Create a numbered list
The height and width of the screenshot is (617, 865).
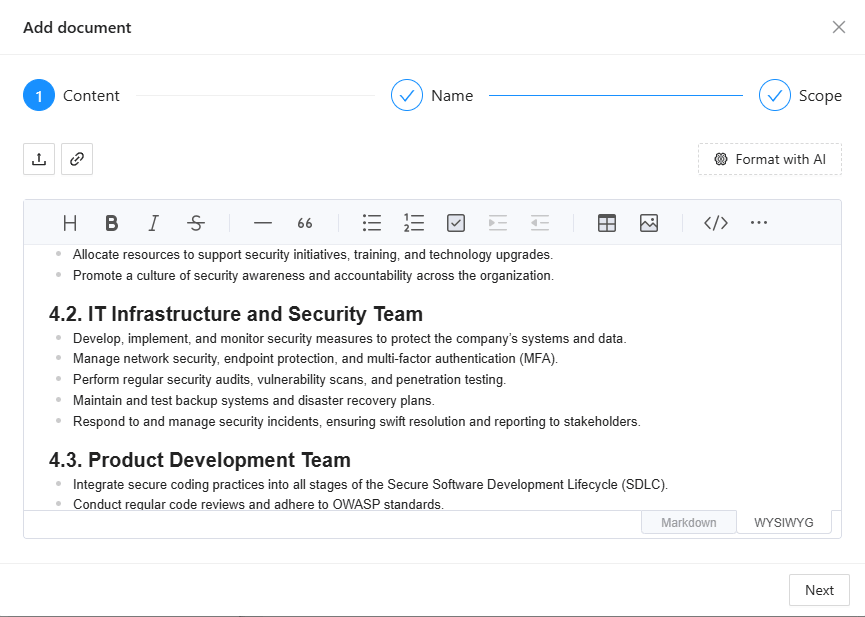click(413, 222)
